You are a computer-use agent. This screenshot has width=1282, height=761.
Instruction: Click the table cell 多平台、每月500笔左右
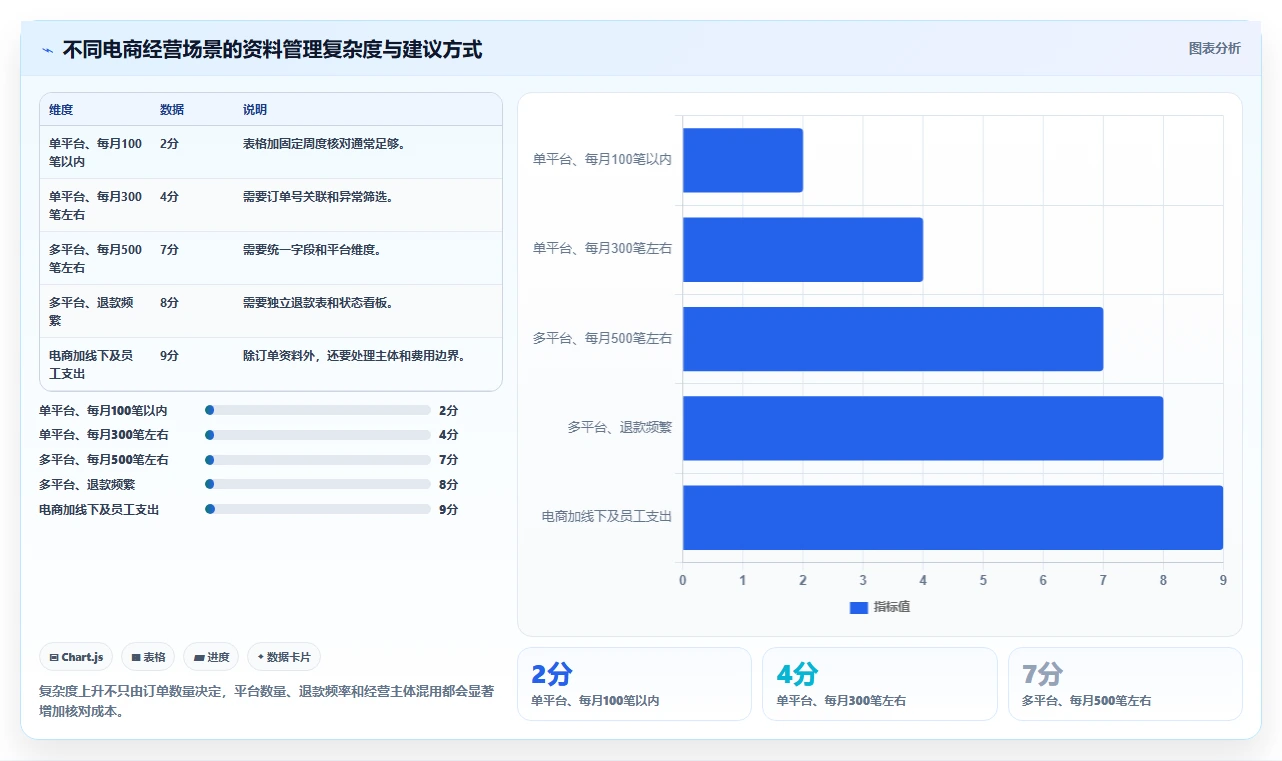click(x=95, y=258)
